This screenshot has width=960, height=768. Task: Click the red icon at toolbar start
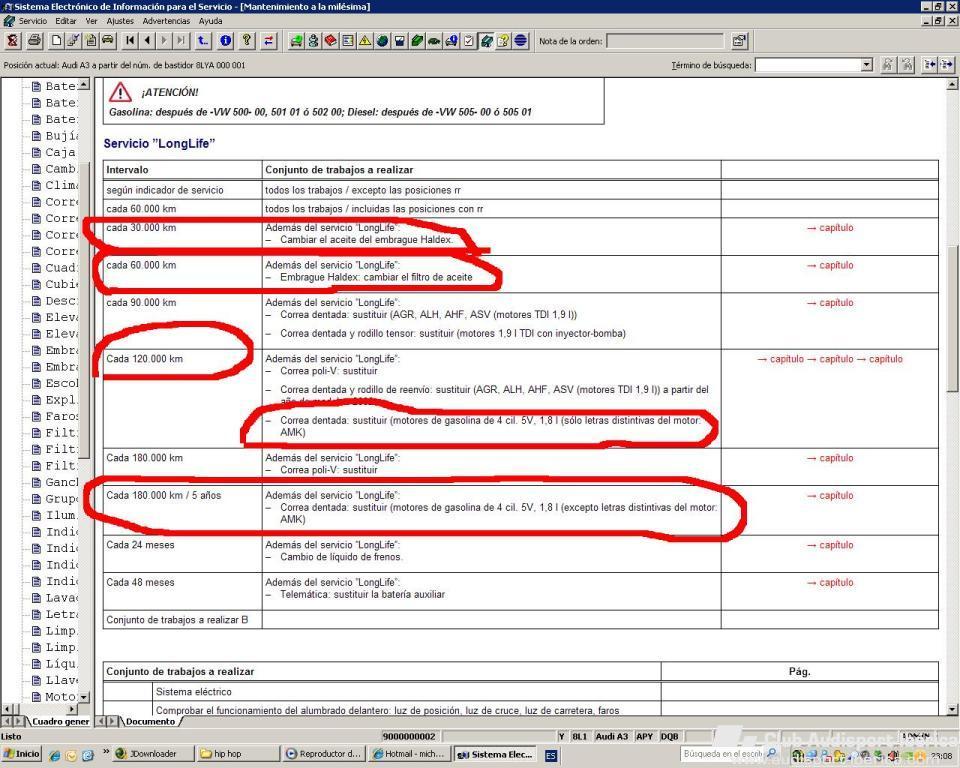(13, 41)
